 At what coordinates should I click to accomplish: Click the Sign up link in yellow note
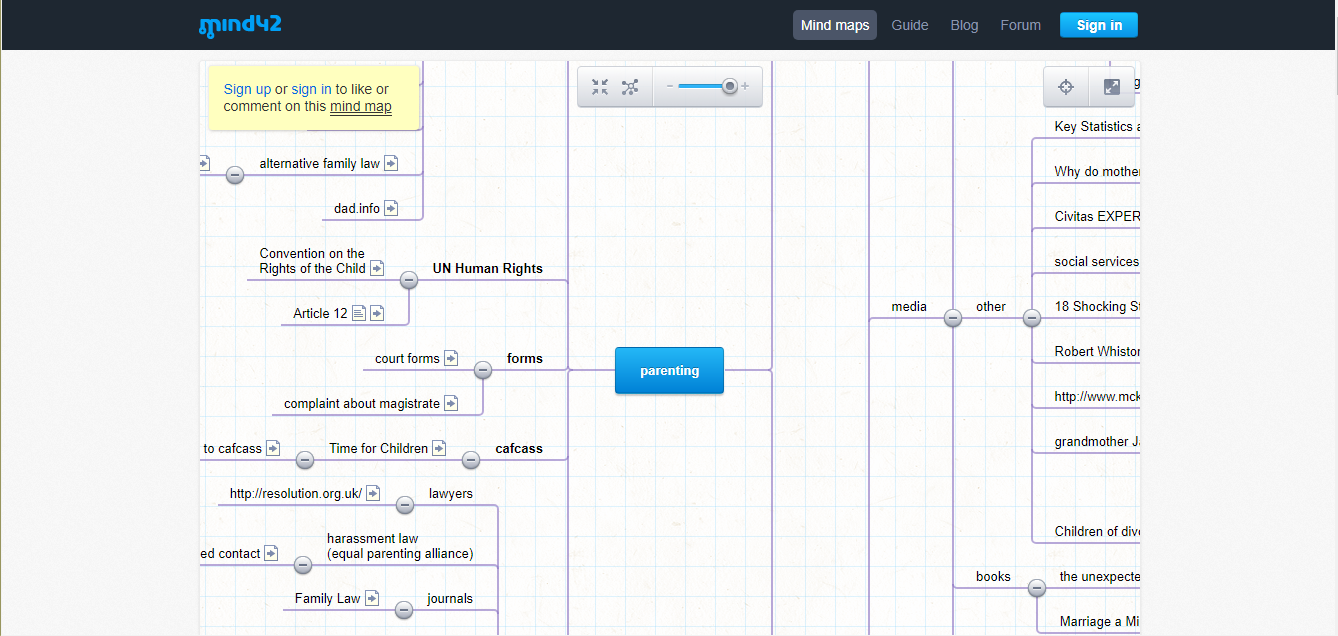[x=247, y=89]
